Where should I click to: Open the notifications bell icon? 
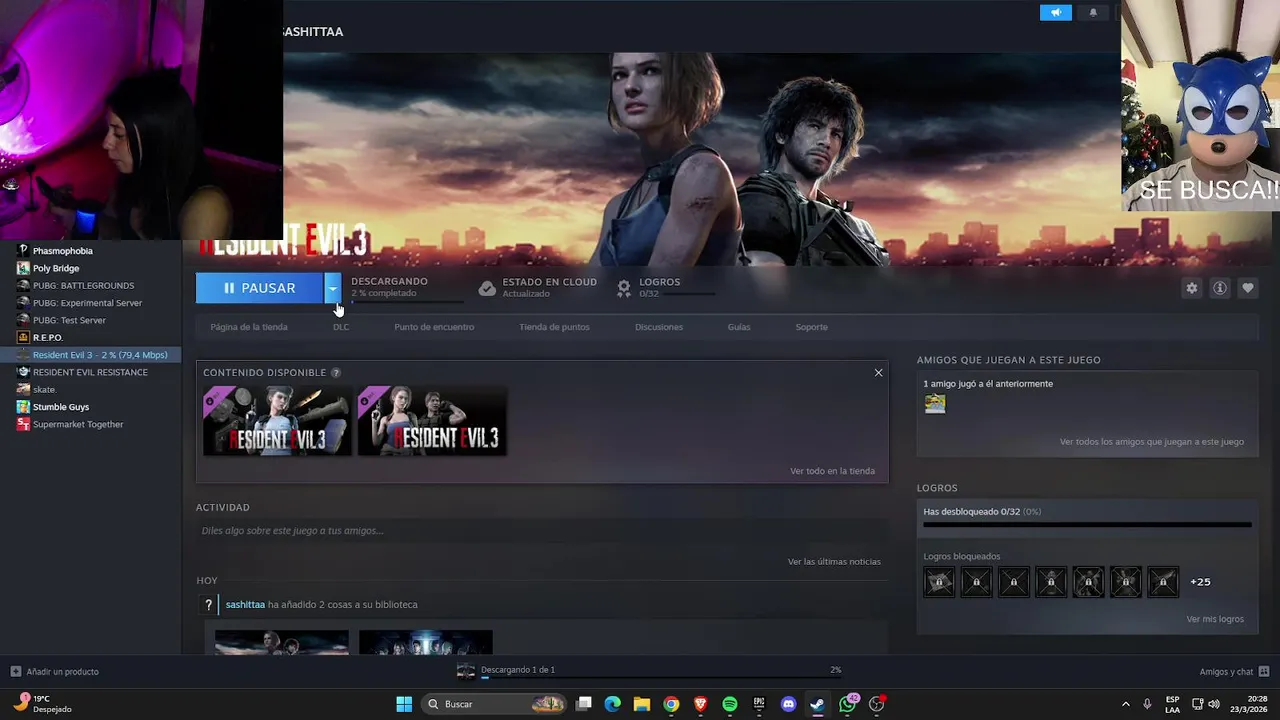1093,12
